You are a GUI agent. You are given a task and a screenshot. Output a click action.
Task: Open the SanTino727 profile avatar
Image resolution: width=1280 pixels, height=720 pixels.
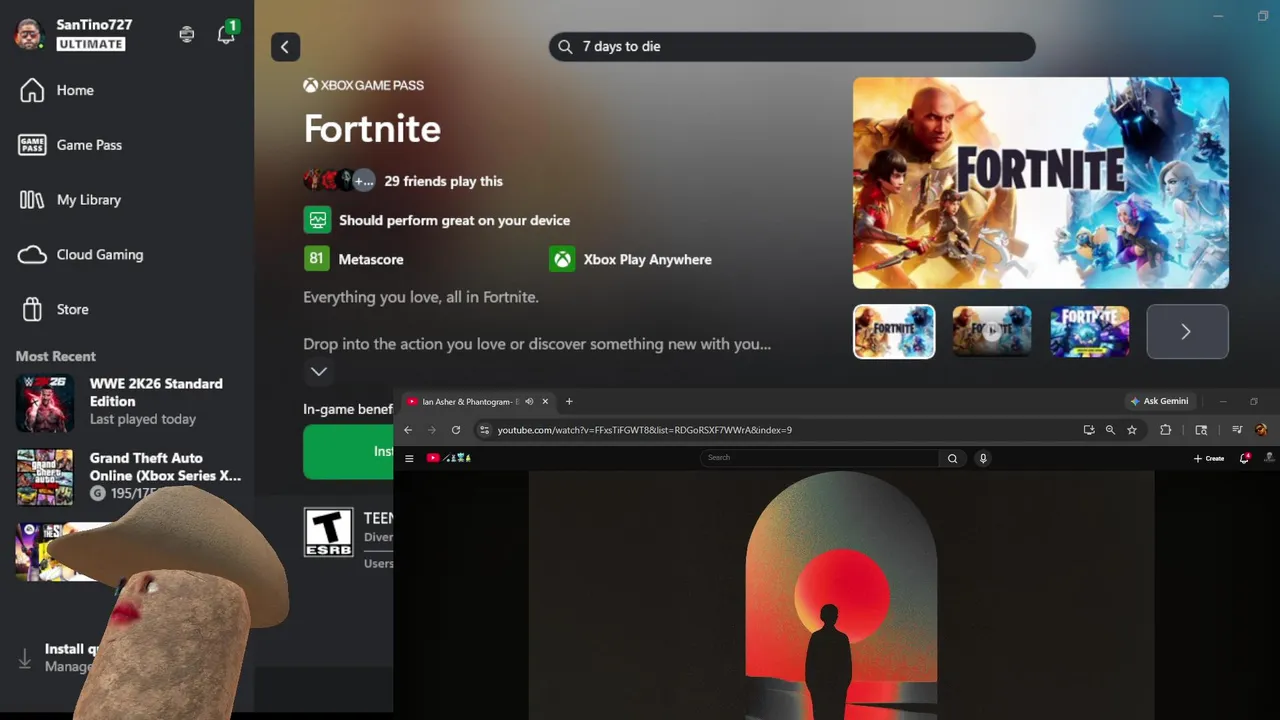pos(29,34)
